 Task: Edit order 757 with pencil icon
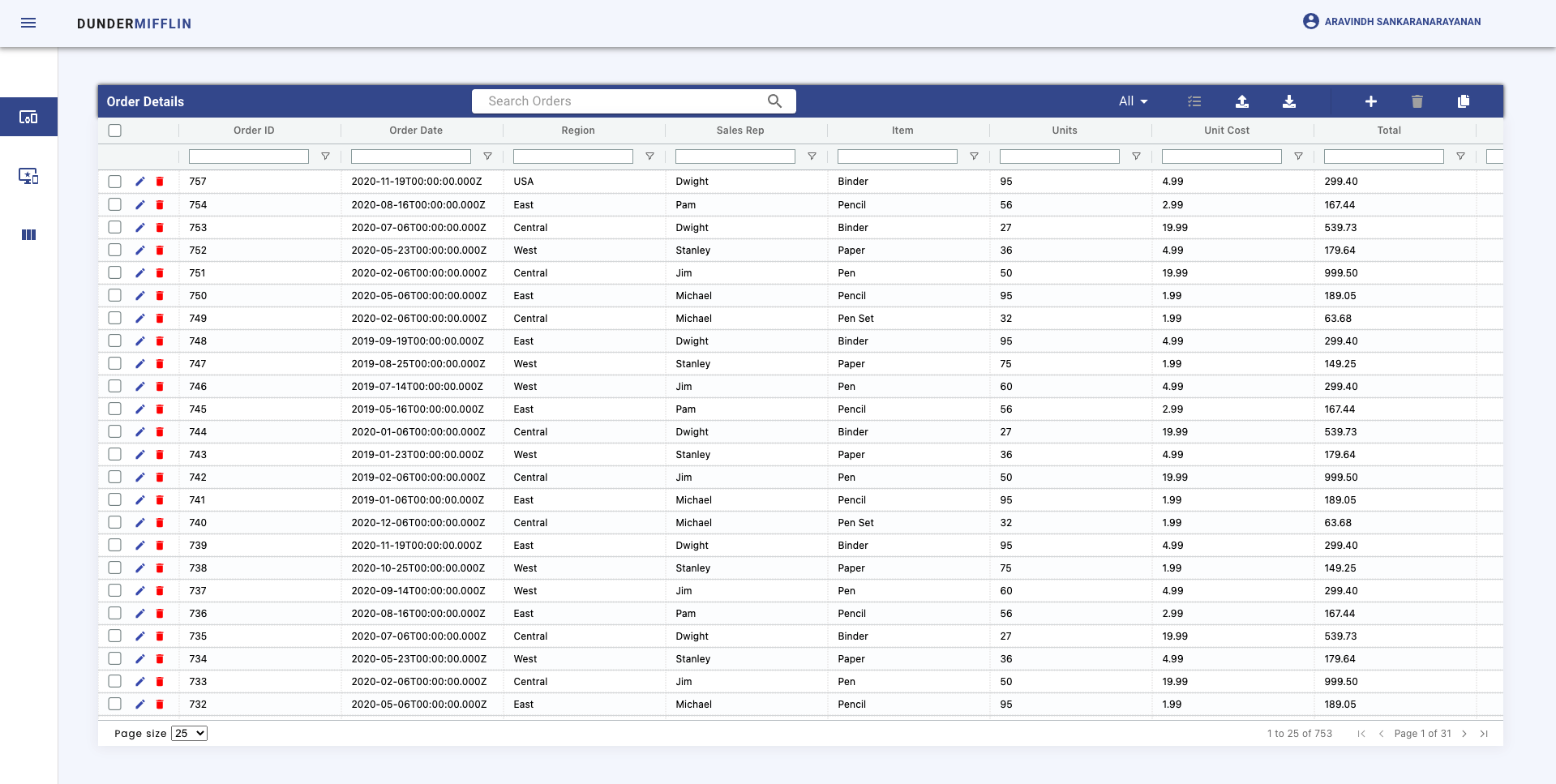click(140, 182)
